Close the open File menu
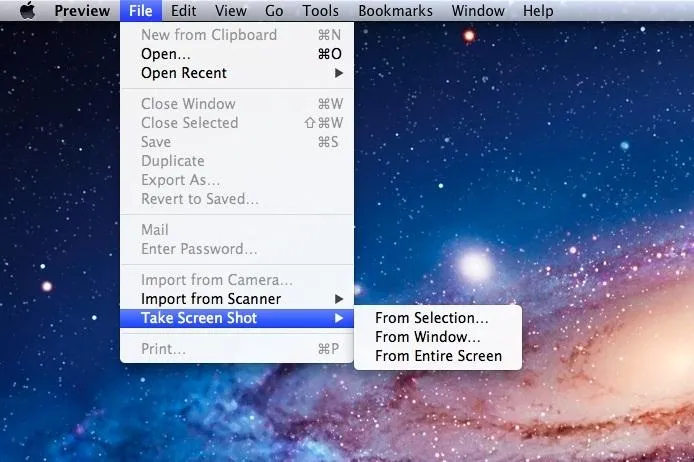 pyautogui.click(x=141, y=10)
